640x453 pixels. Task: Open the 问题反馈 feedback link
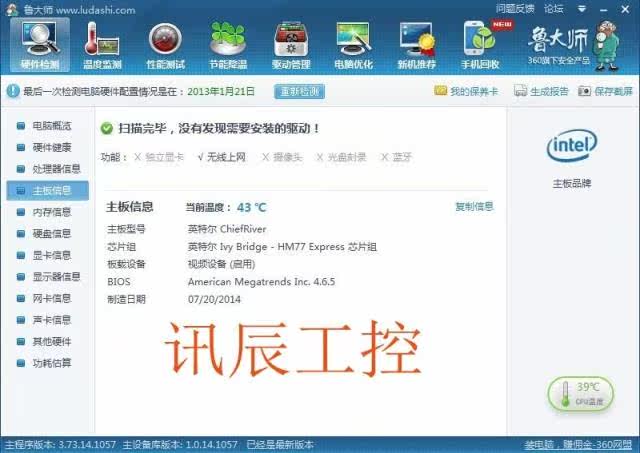pos(515,9)
